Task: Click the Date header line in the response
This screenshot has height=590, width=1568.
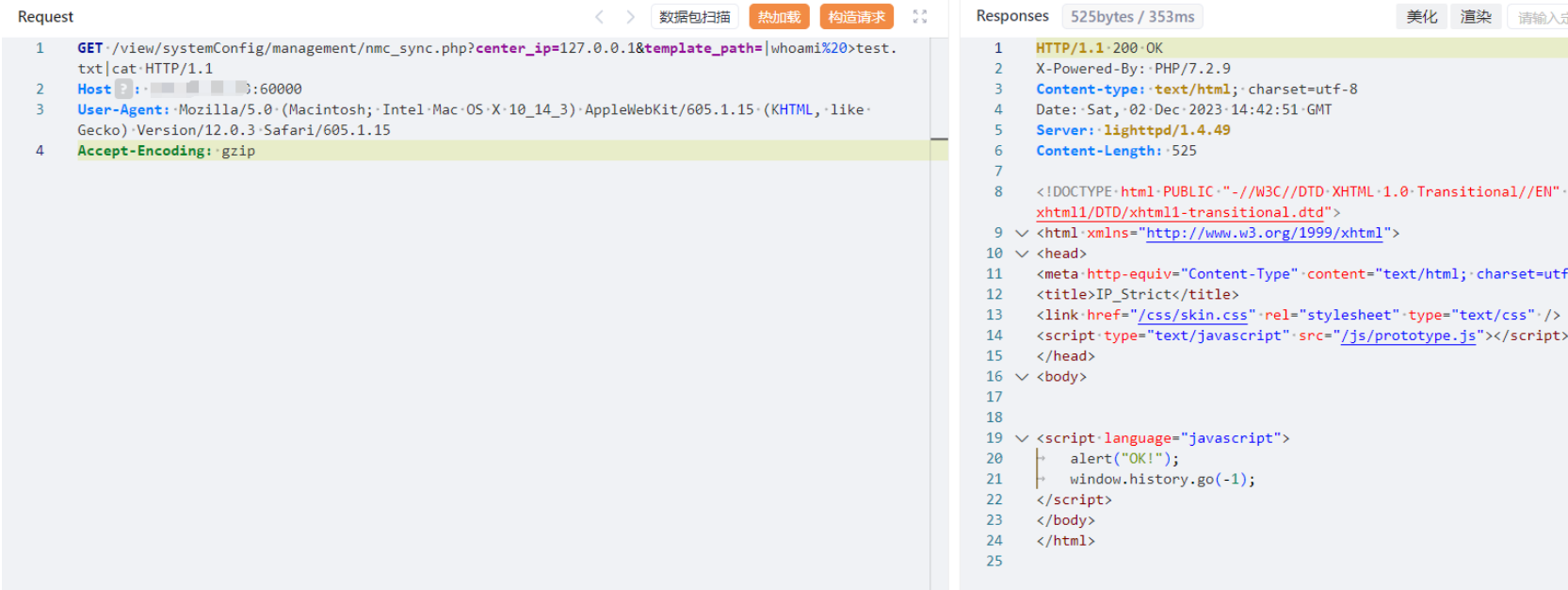Action: click(x=1184, y=110)
